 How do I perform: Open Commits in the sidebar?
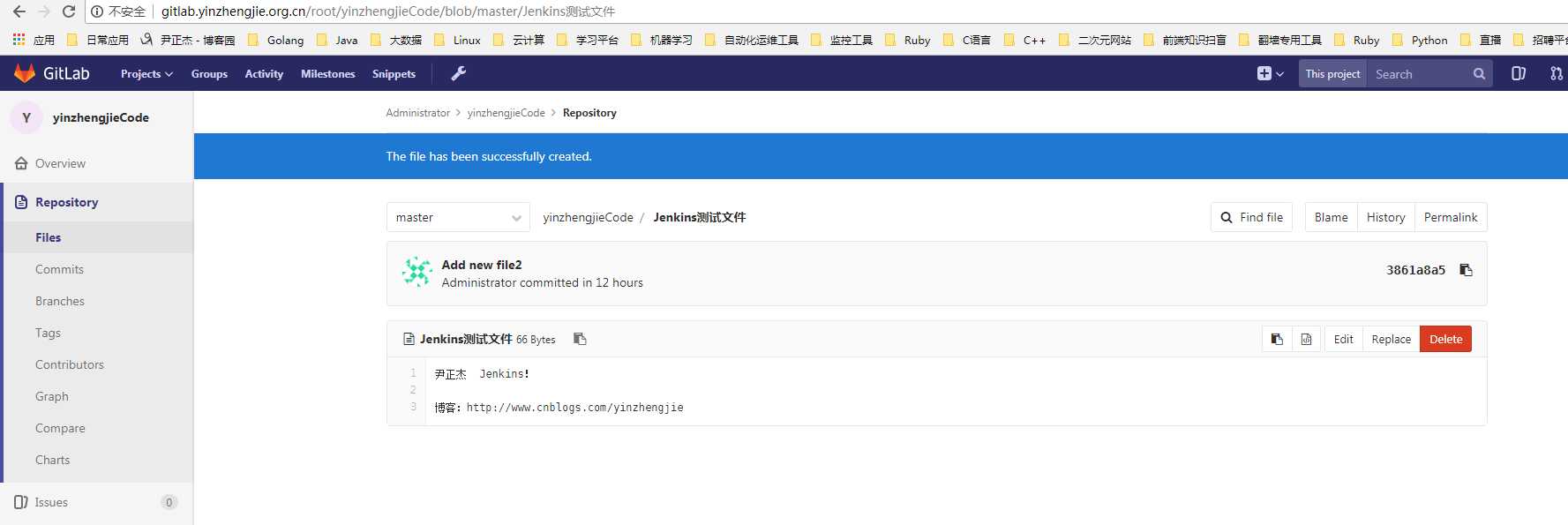pos(59,269)
